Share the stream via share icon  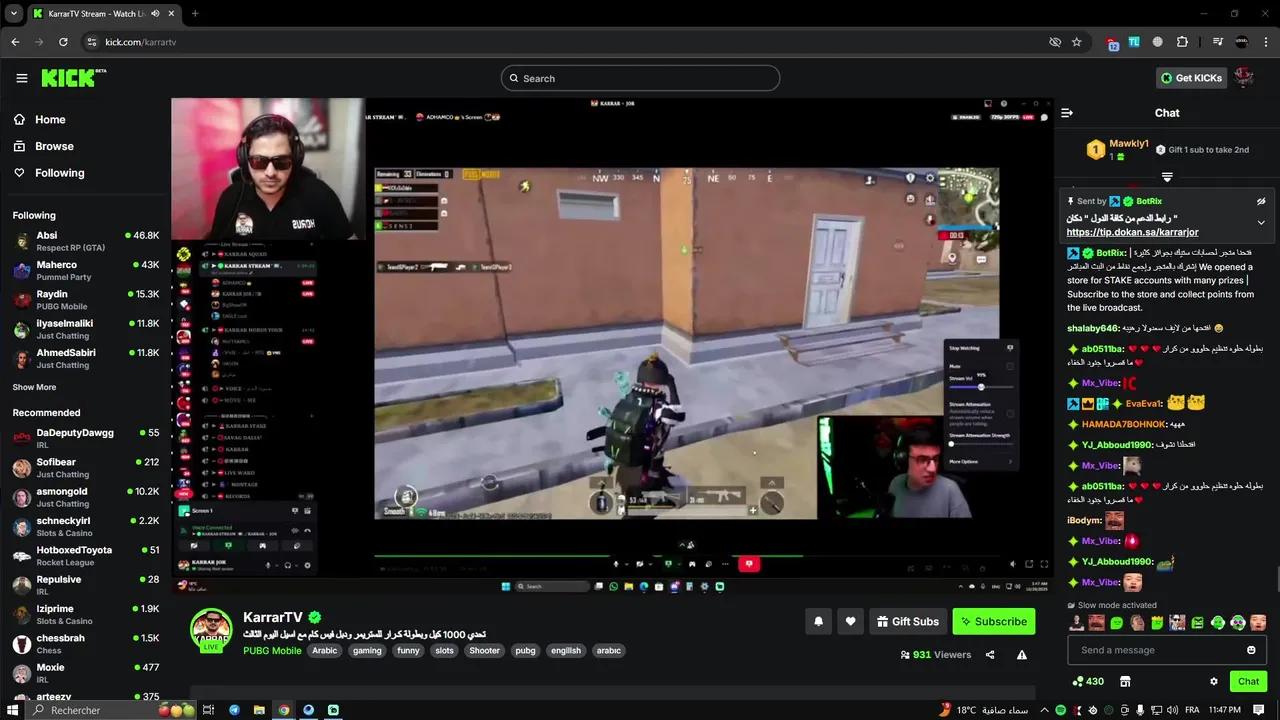point(990,655)
